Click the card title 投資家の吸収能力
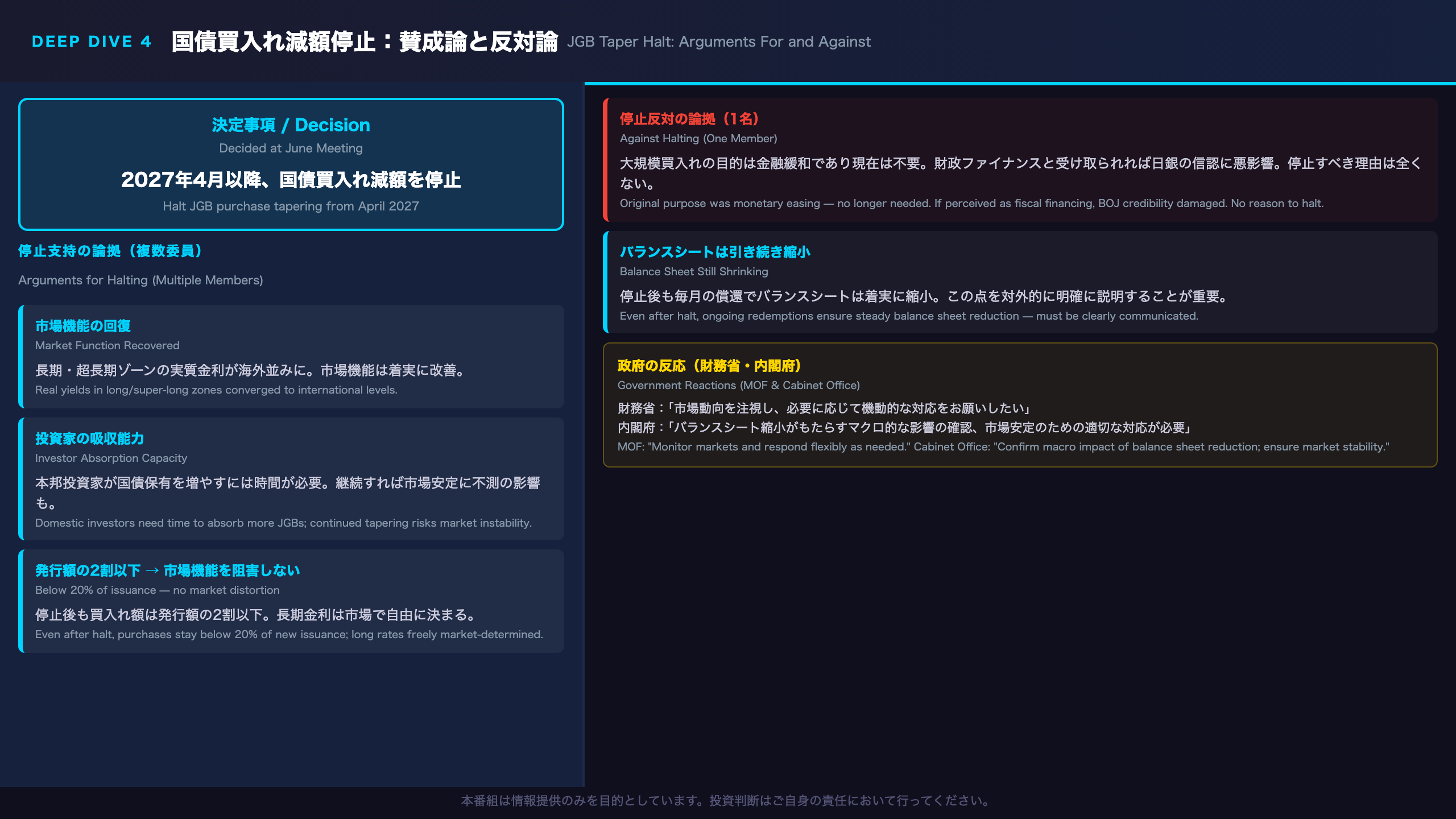Image resolution: width=1456 pixels, height=819 pixels. click(x=90, y=439)
